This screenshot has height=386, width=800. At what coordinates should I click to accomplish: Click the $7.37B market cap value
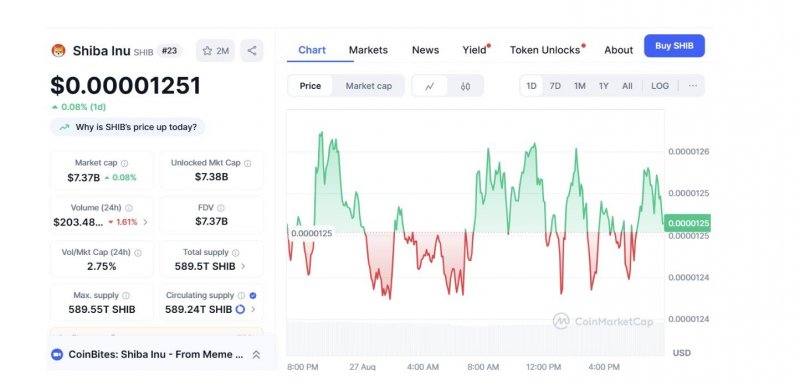[x=84, y=177]
